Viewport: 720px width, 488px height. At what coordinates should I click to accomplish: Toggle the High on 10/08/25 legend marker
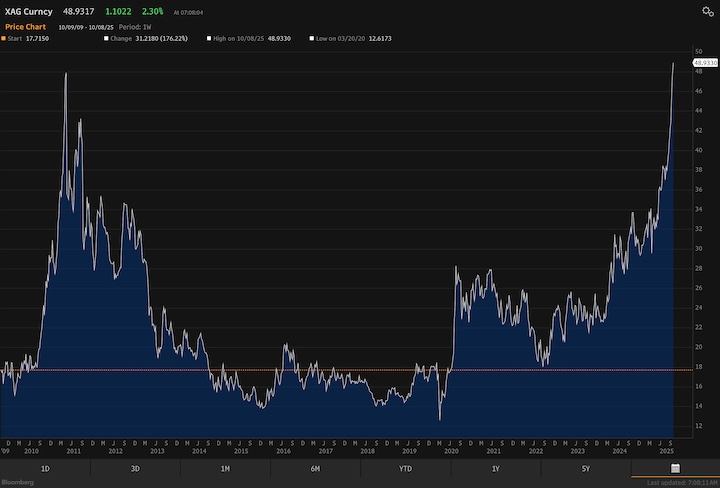[x=209, y=38]
